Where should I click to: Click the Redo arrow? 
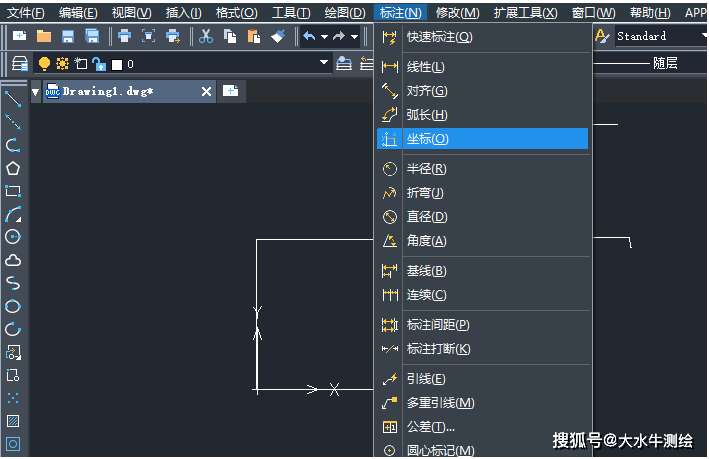pyautogui.click(x=339, y=36)
